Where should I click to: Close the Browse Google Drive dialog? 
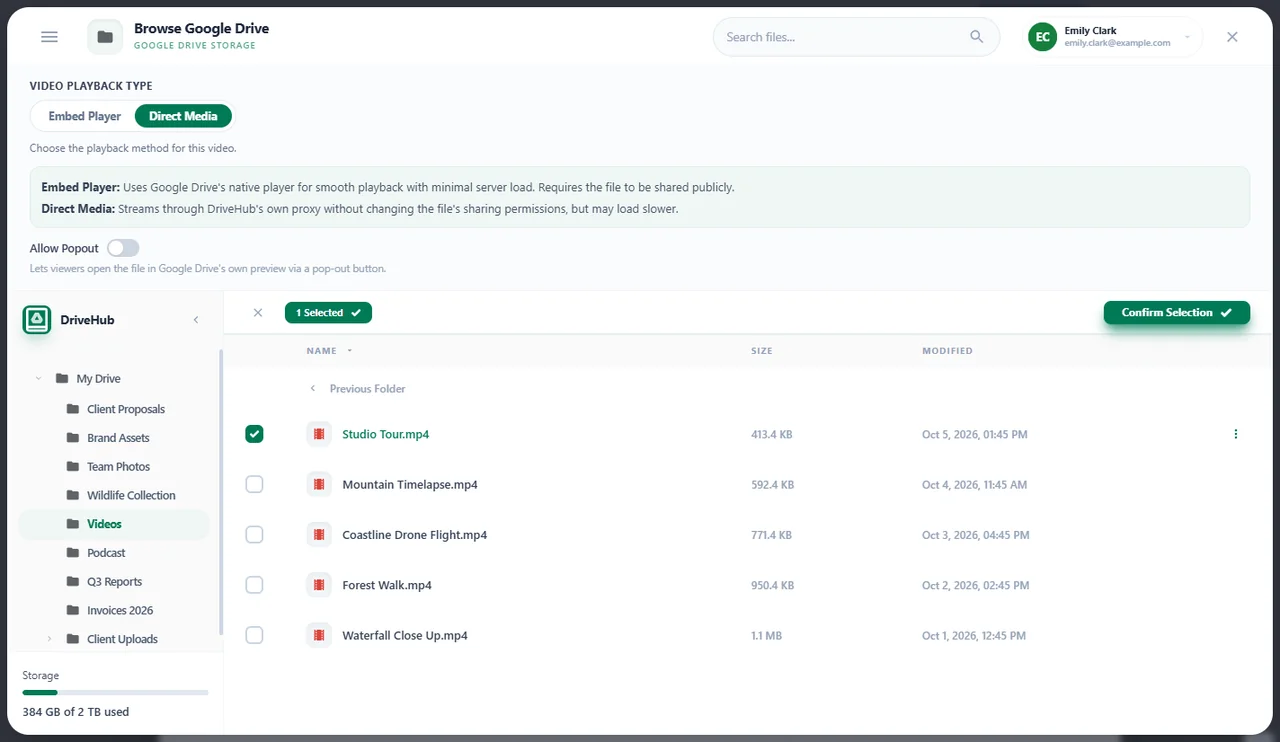1232,37
